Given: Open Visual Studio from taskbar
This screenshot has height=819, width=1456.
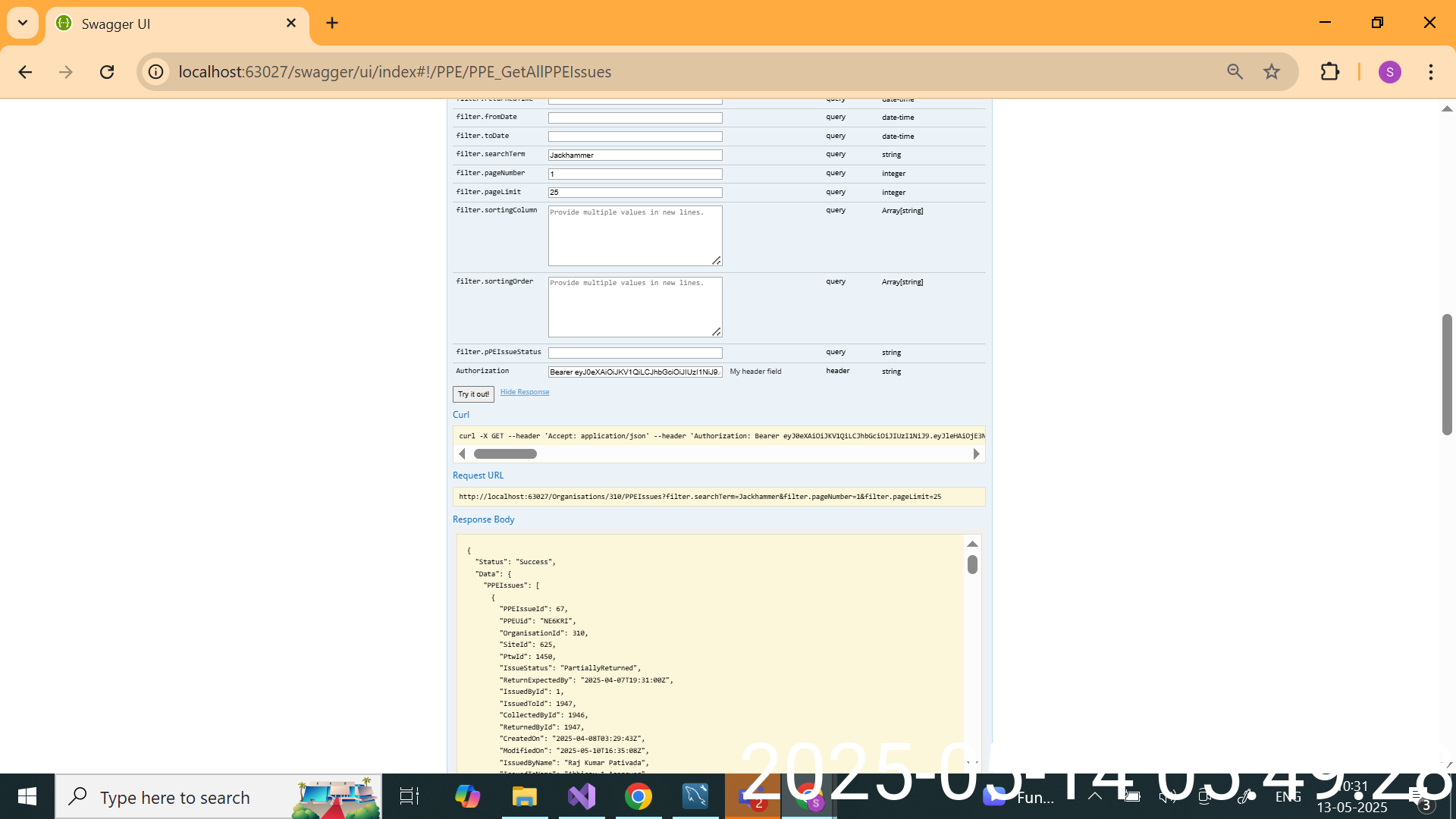Looking at the screenshot, I should point(582,796).
